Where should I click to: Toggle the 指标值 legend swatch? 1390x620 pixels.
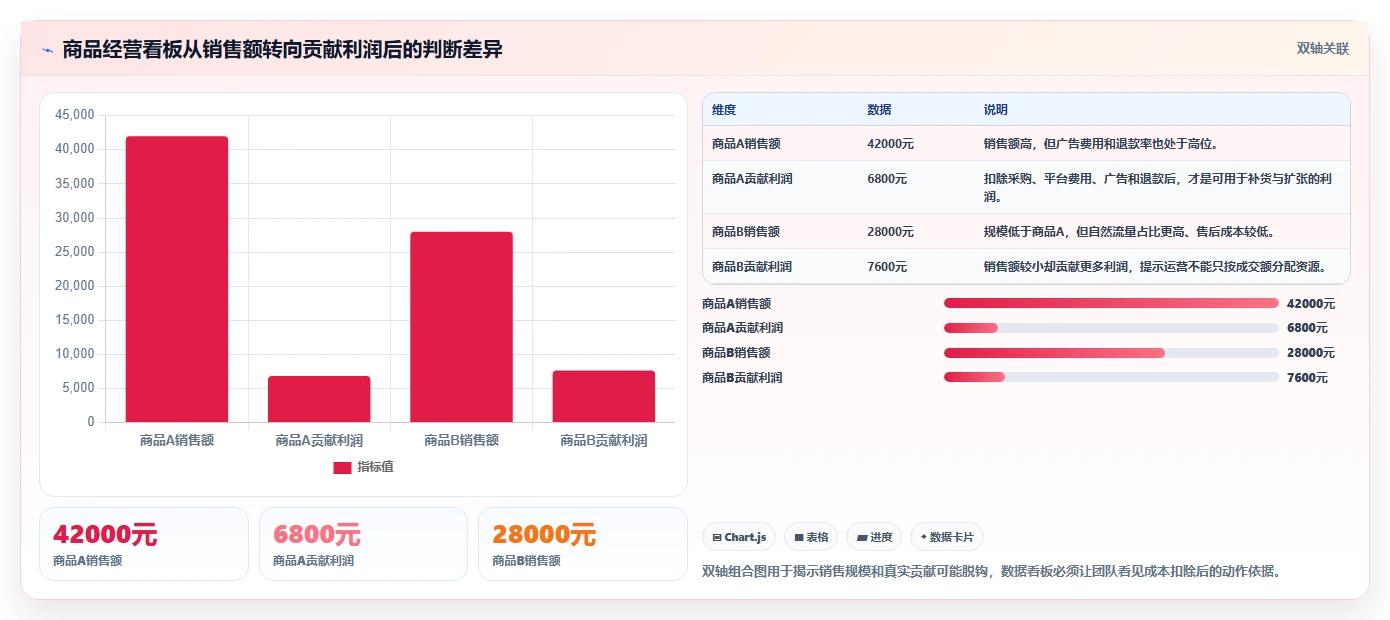pyautogui.click(x=342, y=468)
